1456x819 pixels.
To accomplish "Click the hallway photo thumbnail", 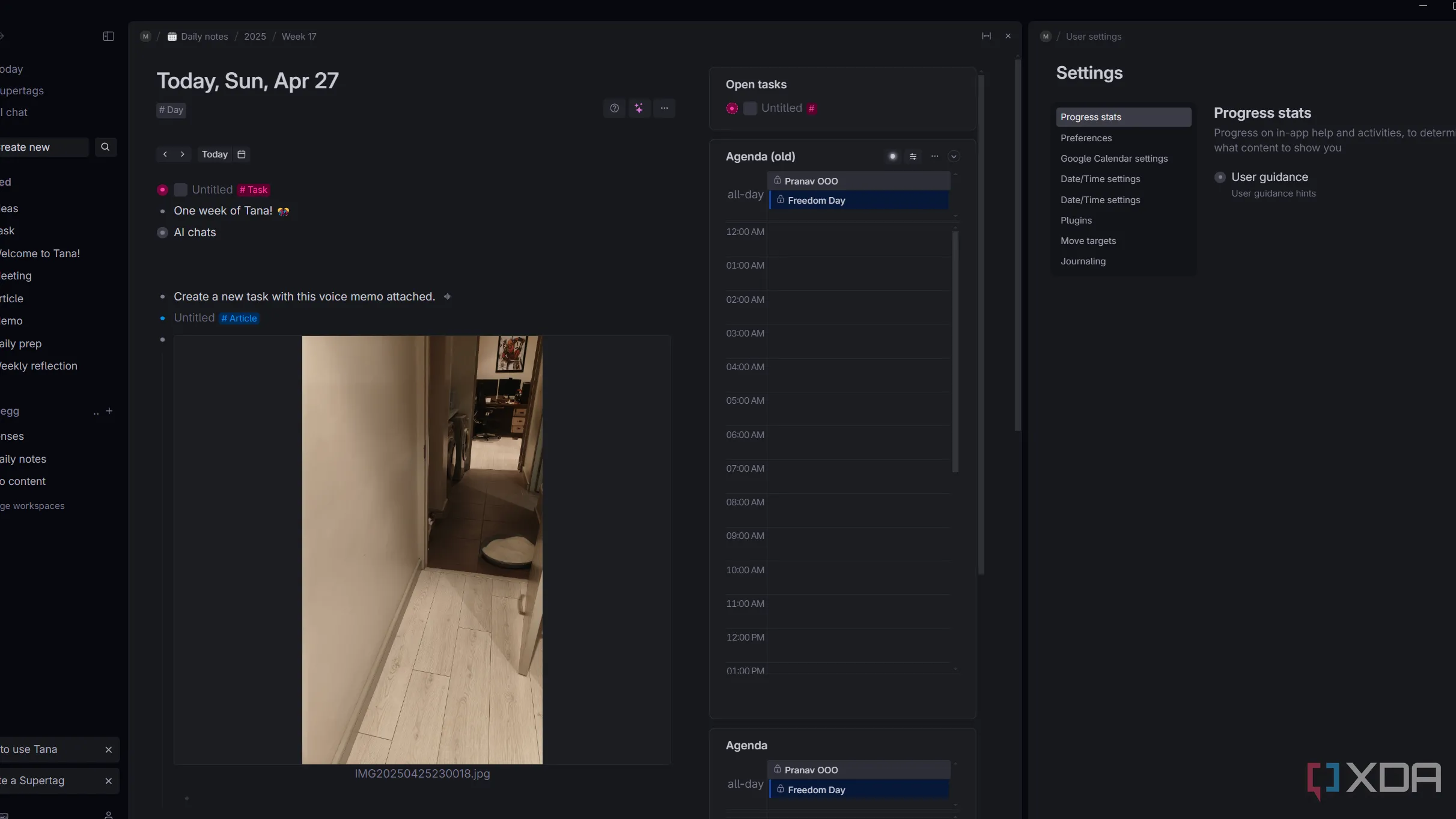I will (x=422, y=550).
